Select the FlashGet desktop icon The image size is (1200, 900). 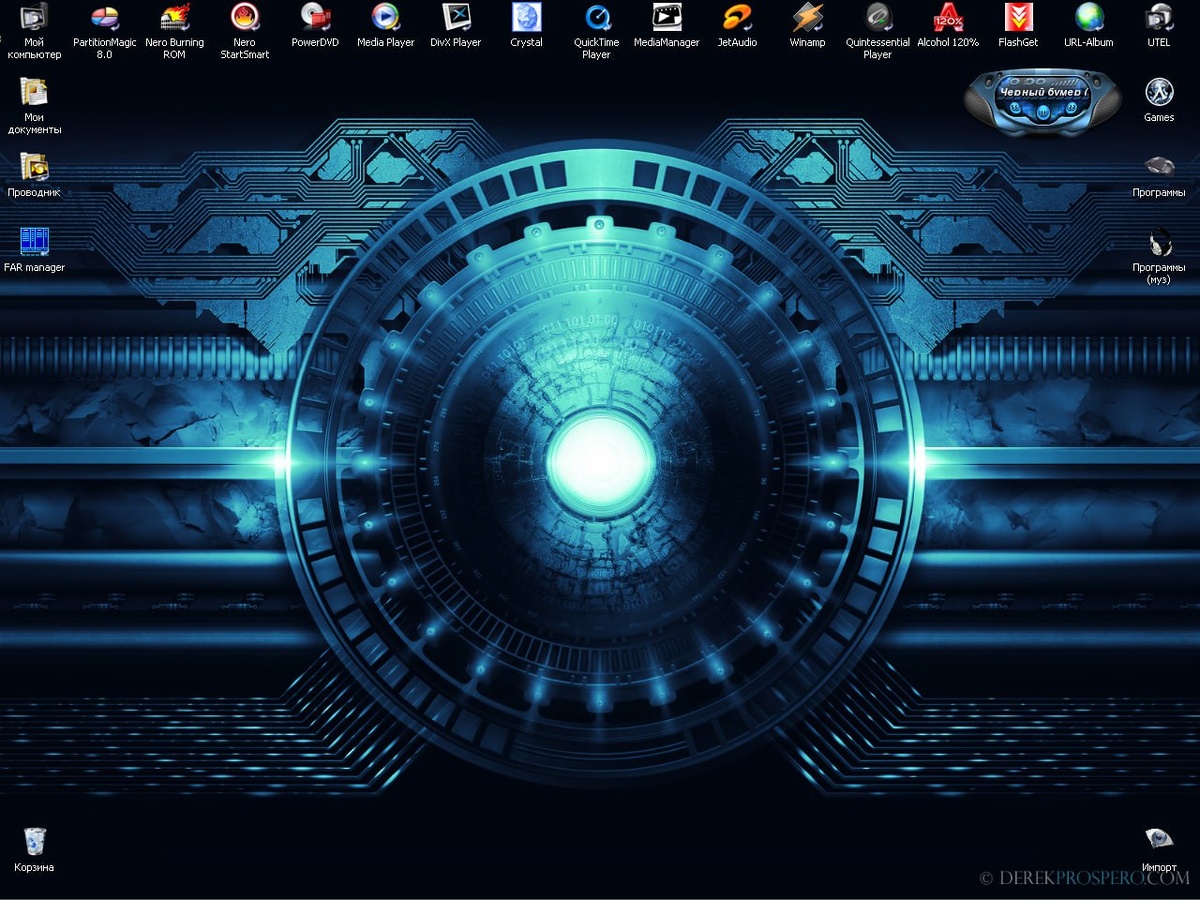pyautogui.click(x=1018, y=25)
